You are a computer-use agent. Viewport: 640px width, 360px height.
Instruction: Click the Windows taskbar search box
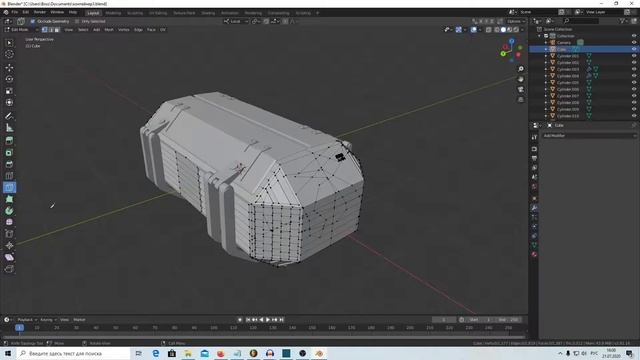(74, 353)
